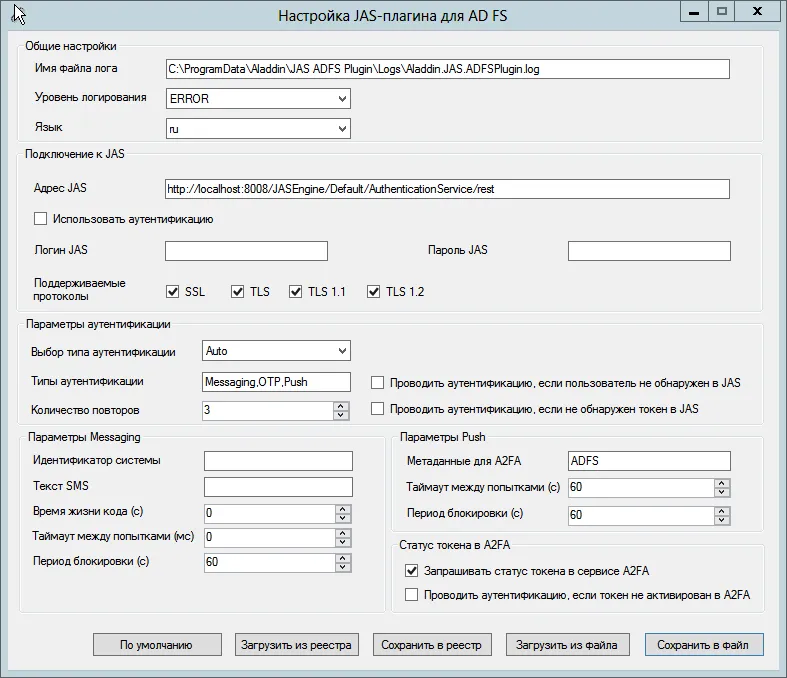Focus the «Типы аутентификации» field

coord(276,382)
